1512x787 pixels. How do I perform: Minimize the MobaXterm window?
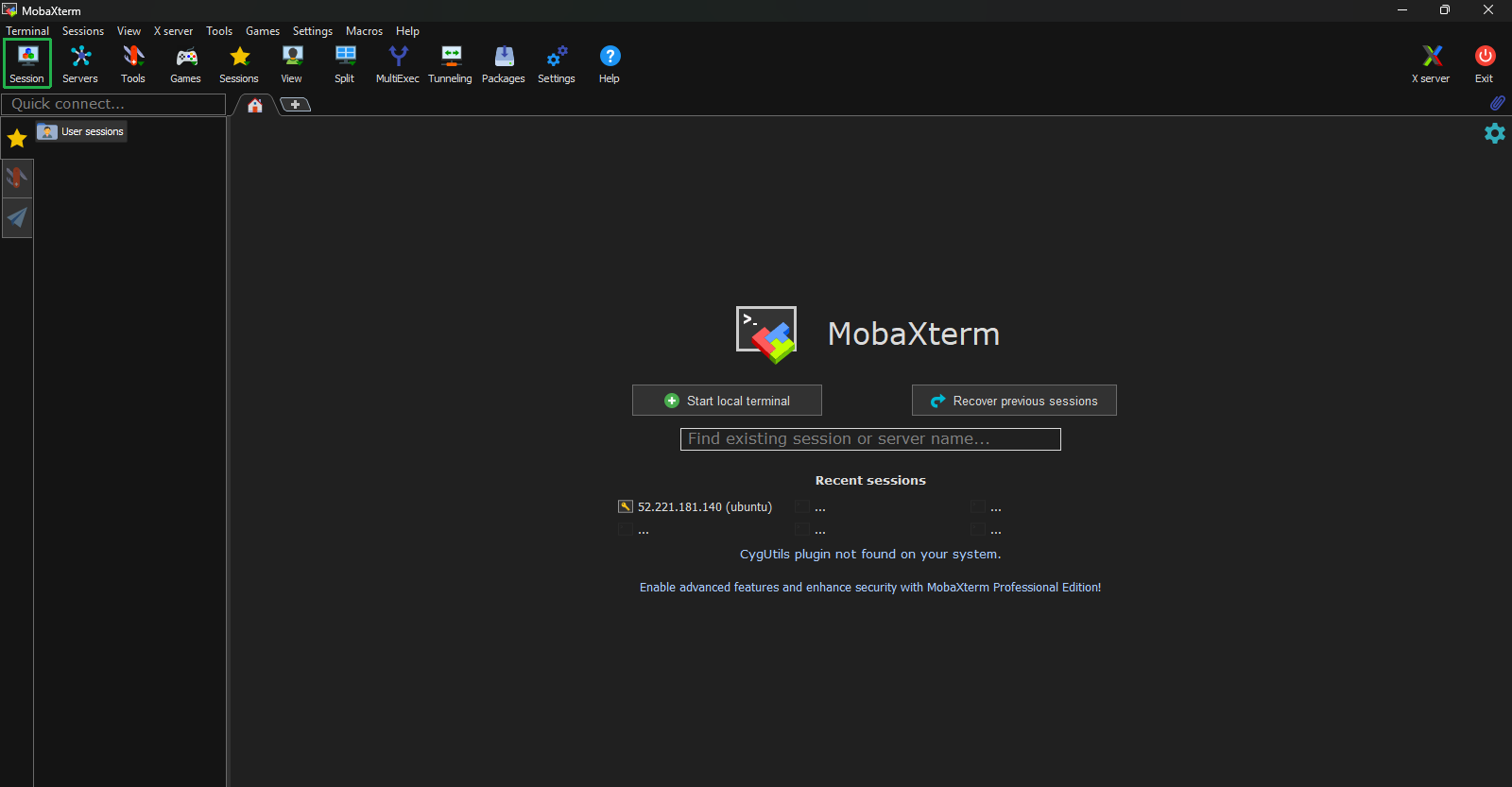1402,10
